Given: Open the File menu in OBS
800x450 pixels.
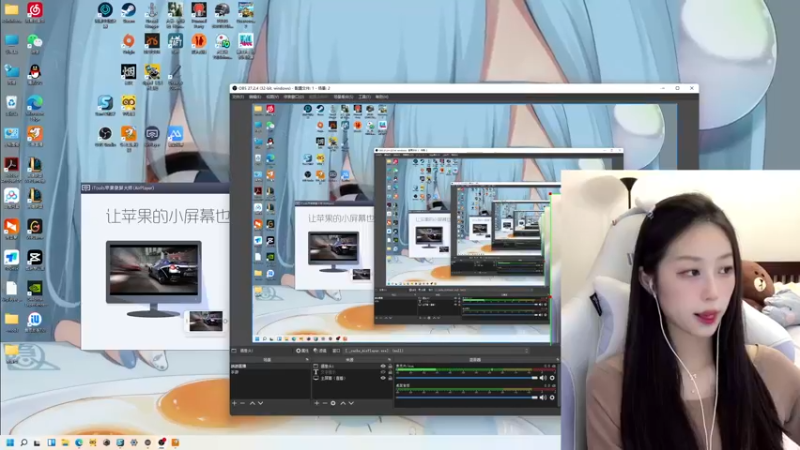Looking at the screenshot, I should tap(238, 97).
